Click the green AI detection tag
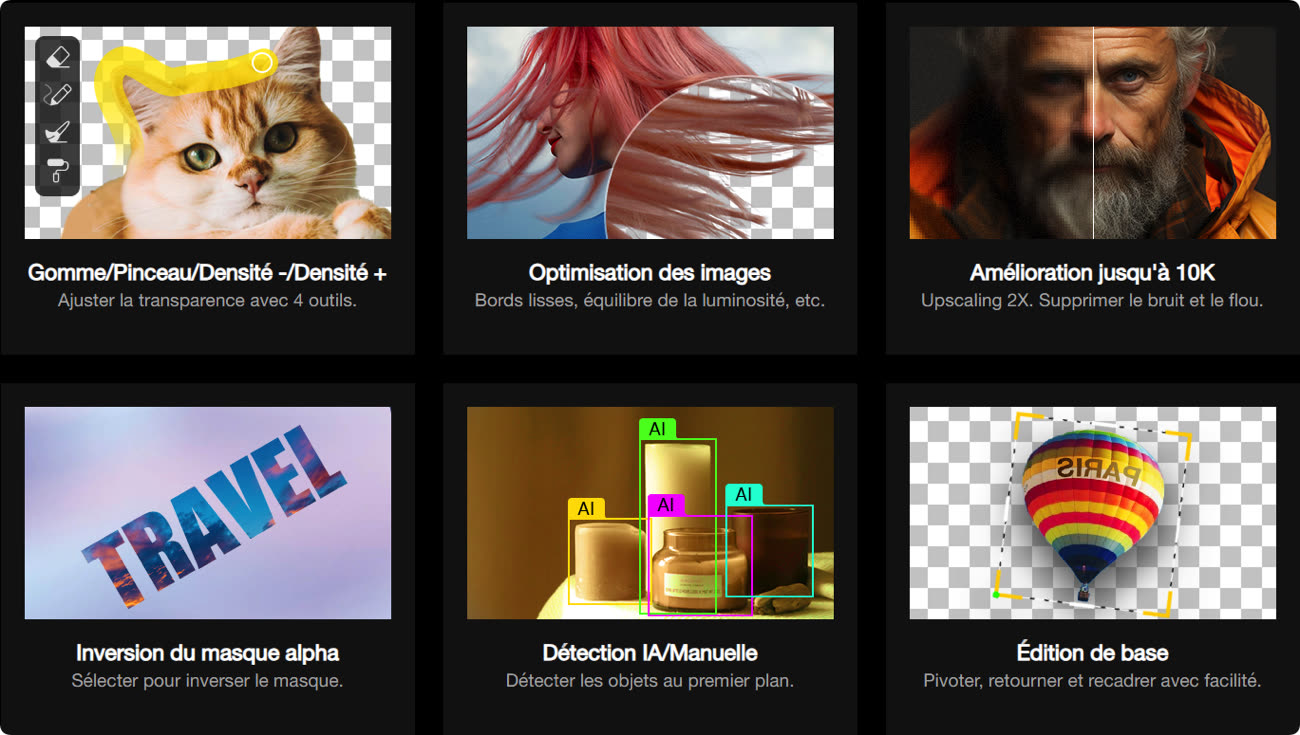This screenshot has width=1300, height=735. 657,429
